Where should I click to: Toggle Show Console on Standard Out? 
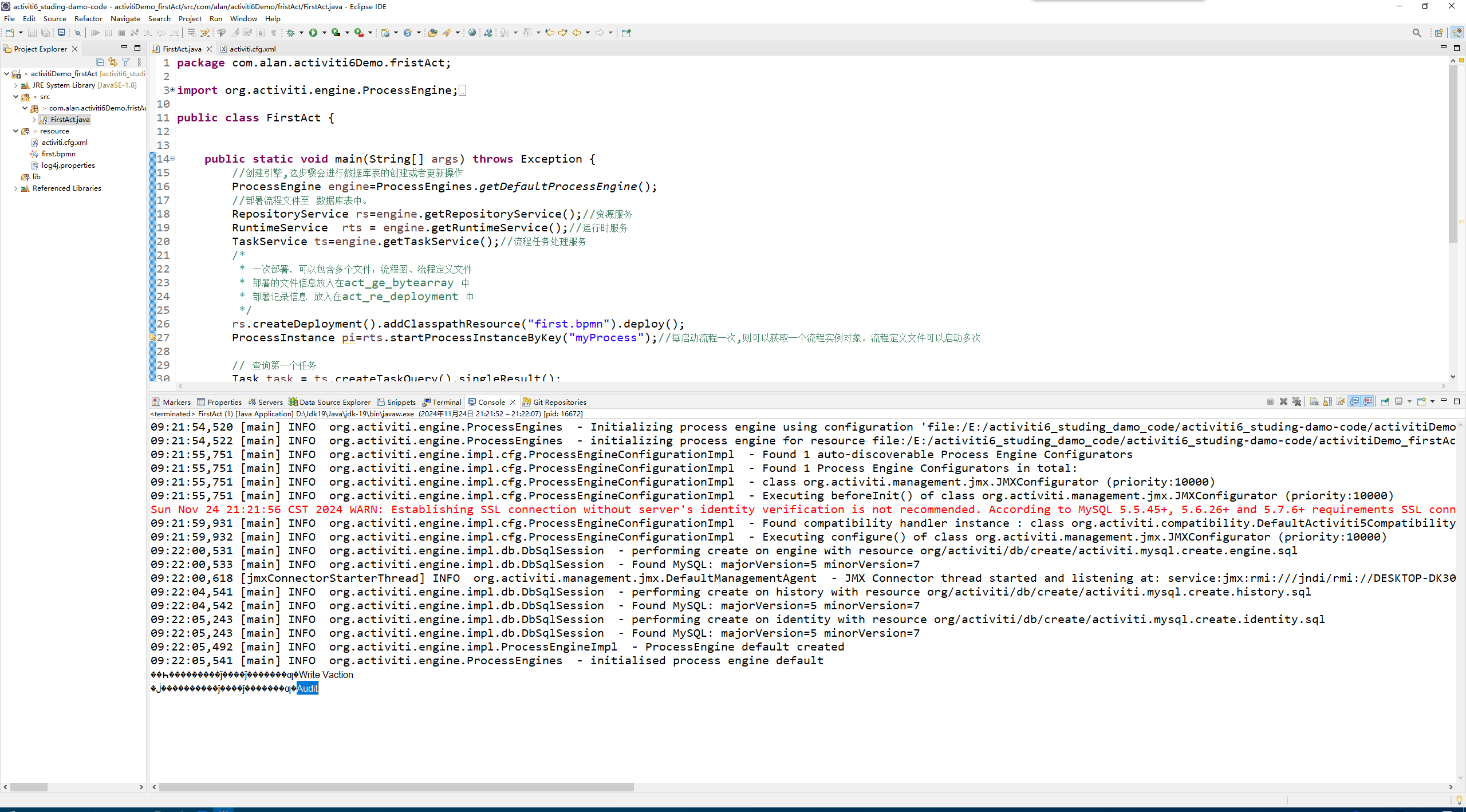point(1354,401)
